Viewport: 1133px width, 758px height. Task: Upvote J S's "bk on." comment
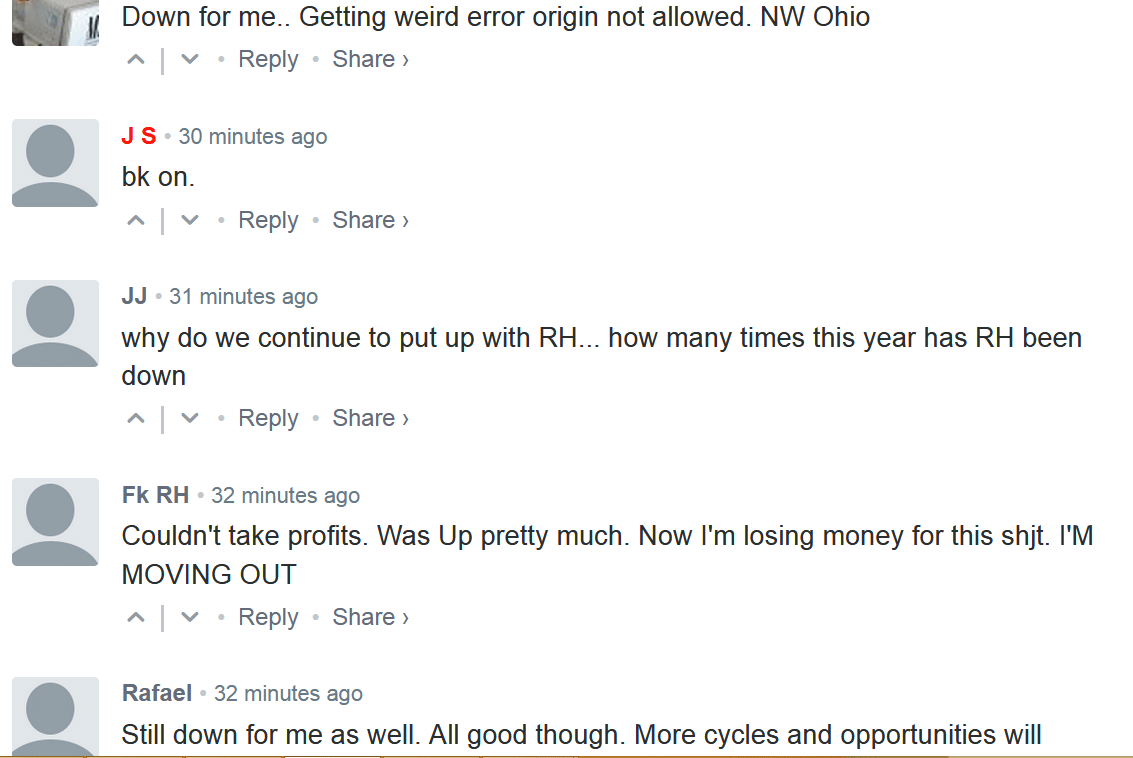click(136, 221)
